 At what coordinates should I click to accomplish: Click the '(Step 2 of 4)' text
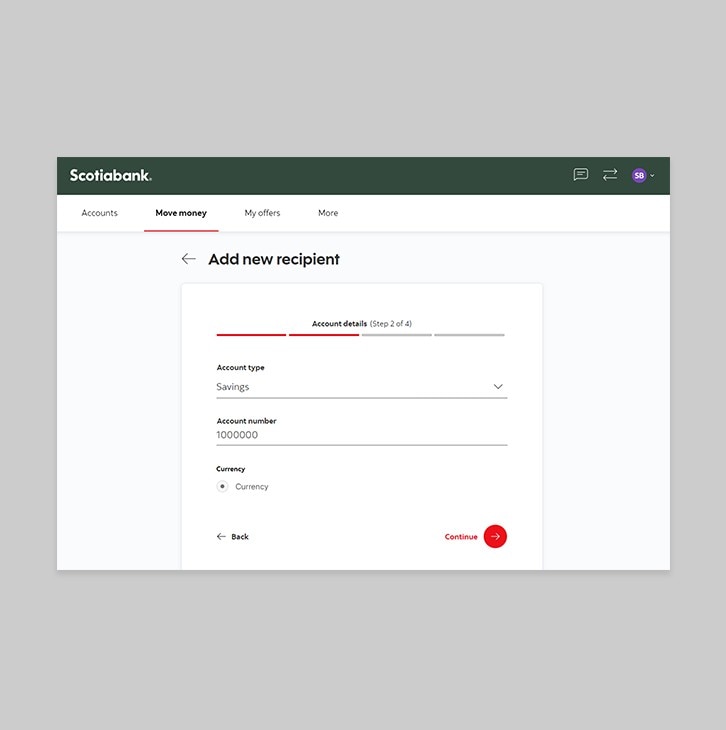pos(391,324)
